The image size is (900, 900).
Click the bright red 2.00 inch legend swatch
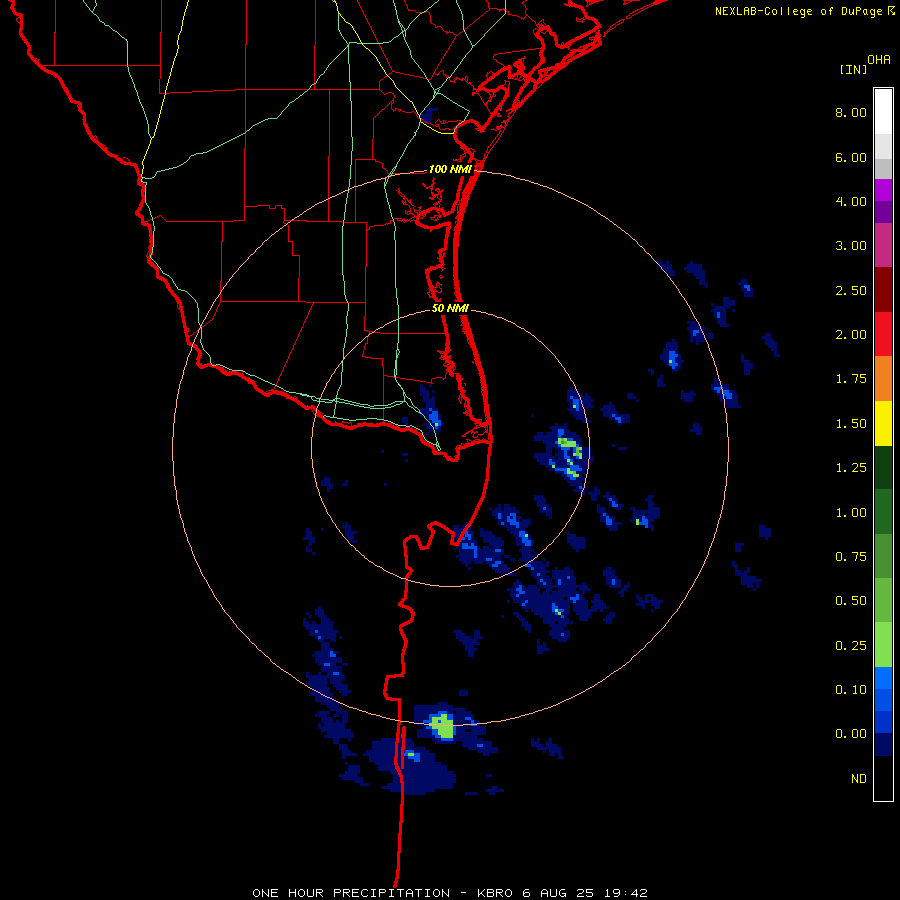point(883,334)
